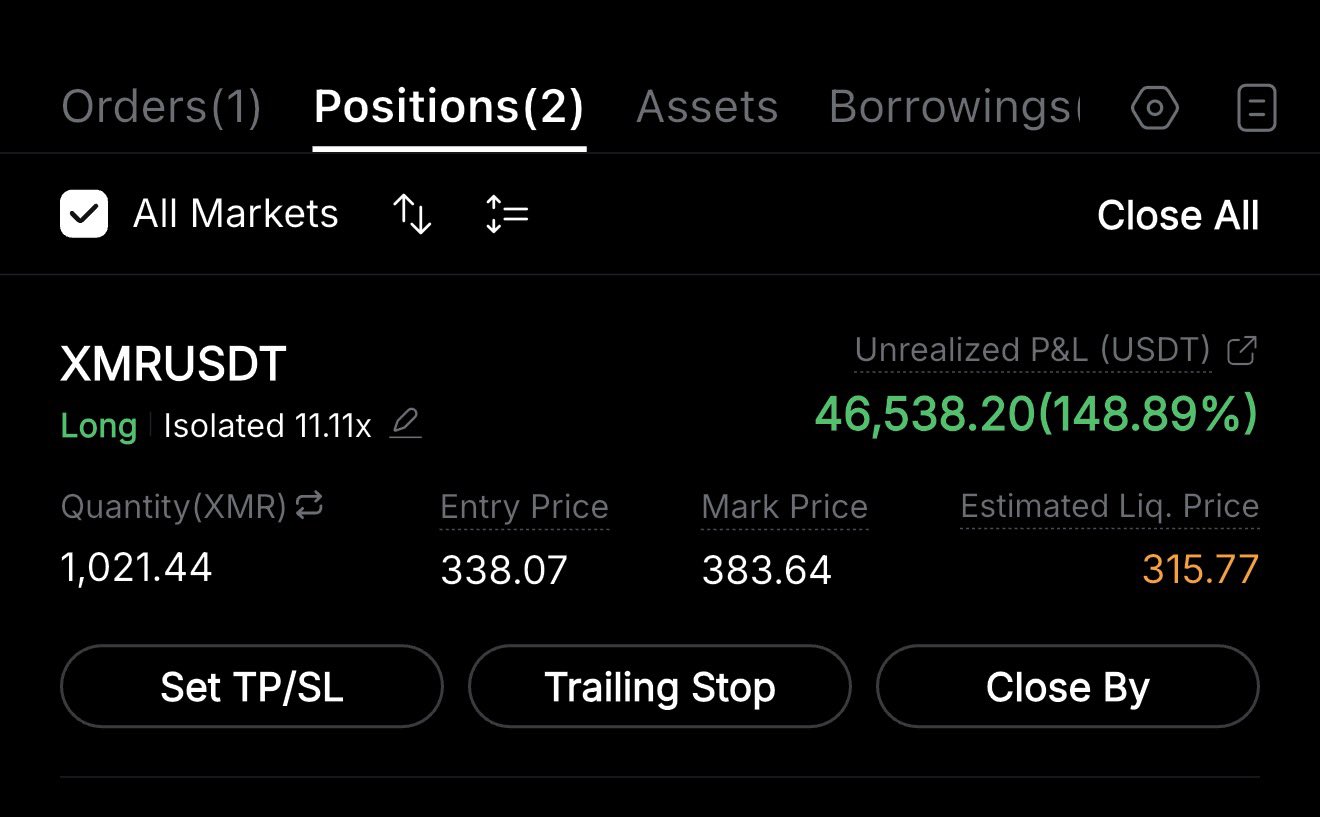The width and height of the screenshot is (1320, 817).
Task: Select the Positions(2) tab
Action: point(449,107)
